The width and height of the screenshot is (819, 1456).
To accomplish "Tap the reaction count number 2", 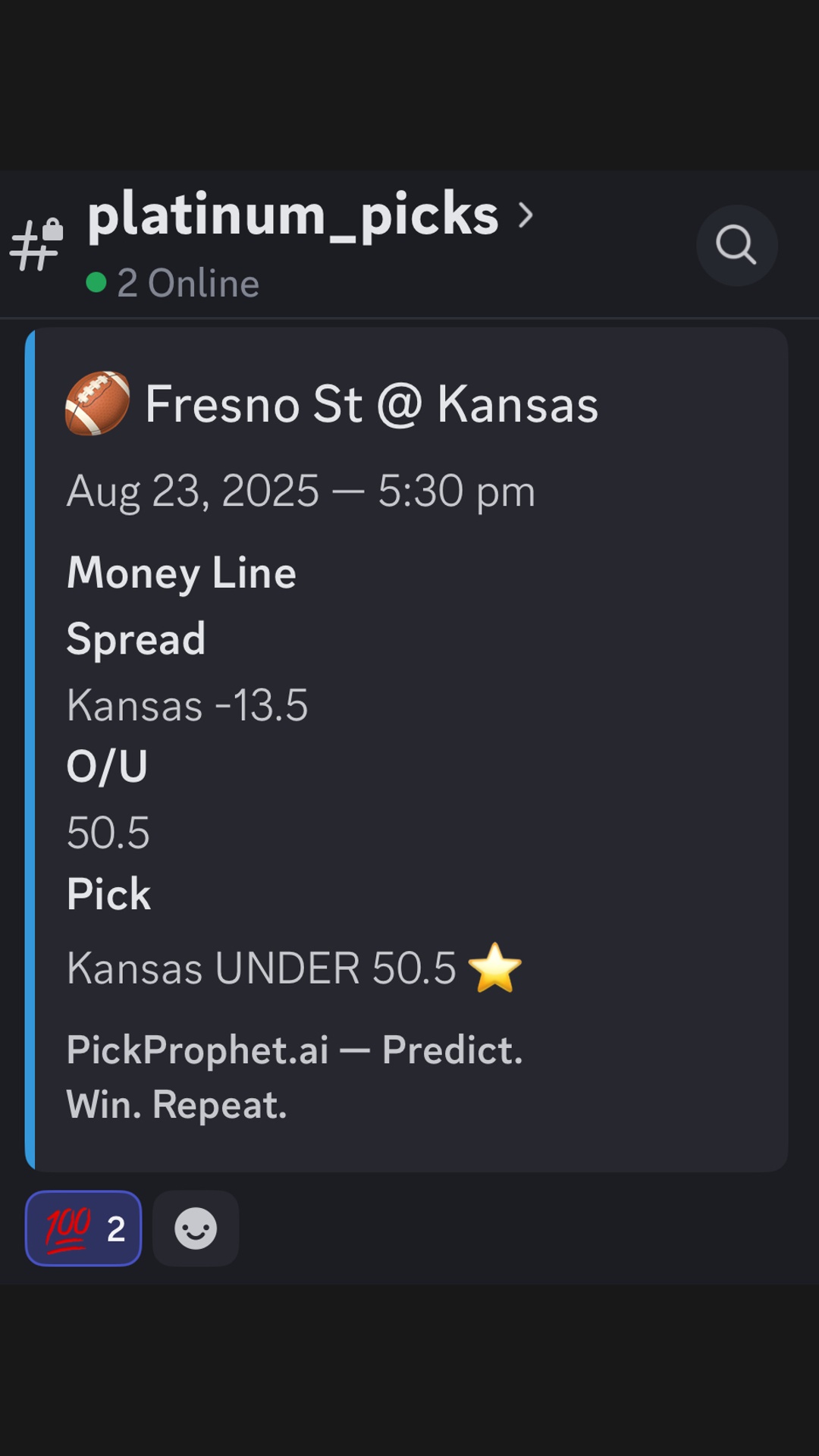I will (x=116, y=1229).
